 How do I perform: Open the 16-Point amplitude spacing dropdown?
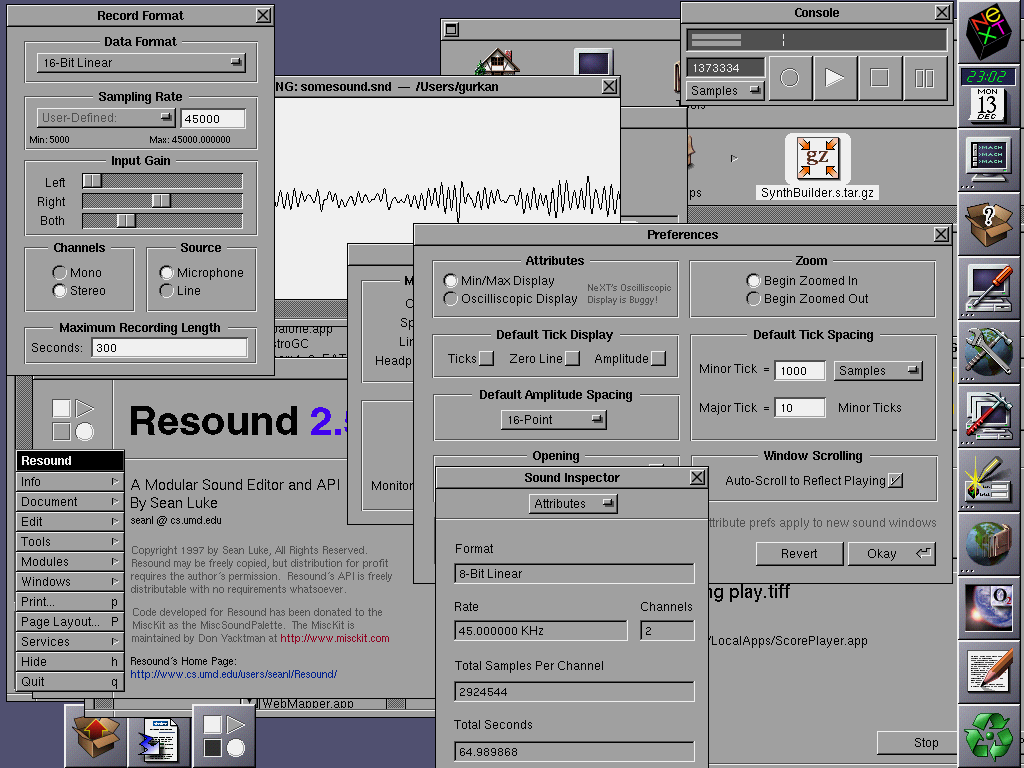[554, 420]
